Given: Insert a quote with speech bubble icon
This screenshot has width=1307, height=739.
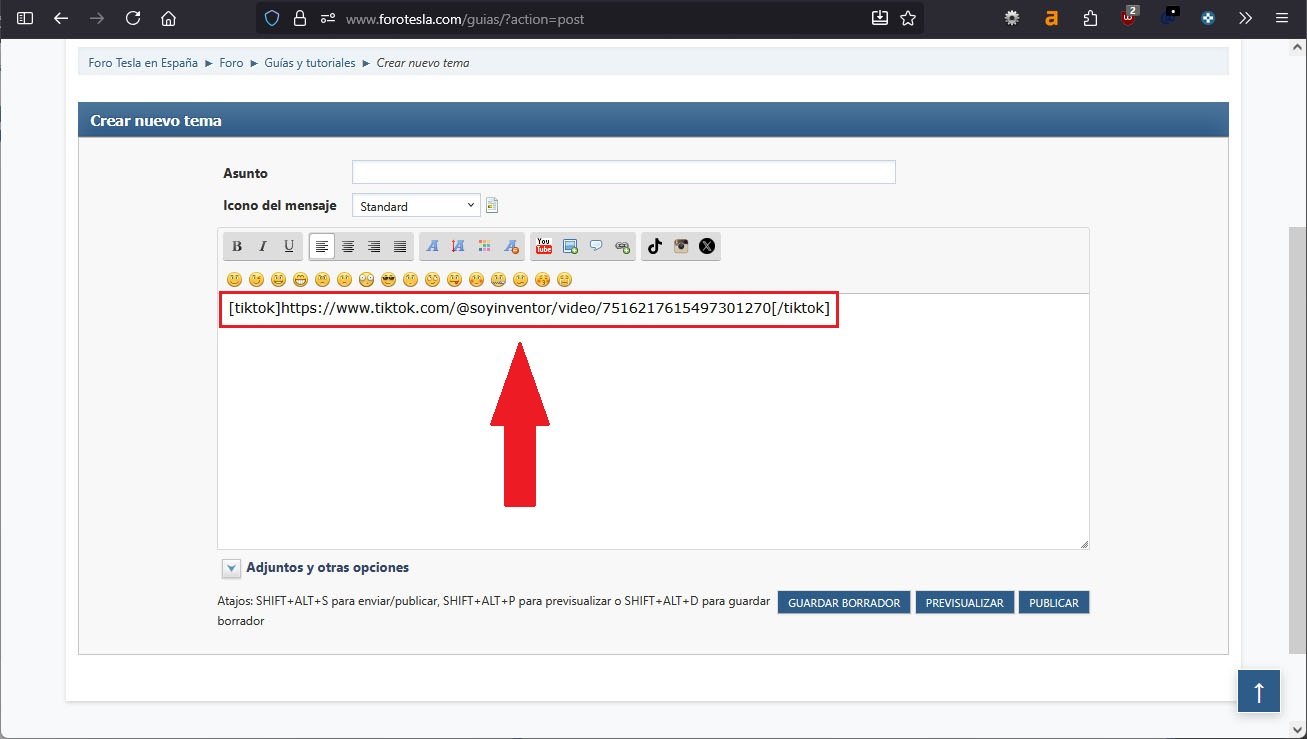Looking at the screenshot, I should coord(596,246).
